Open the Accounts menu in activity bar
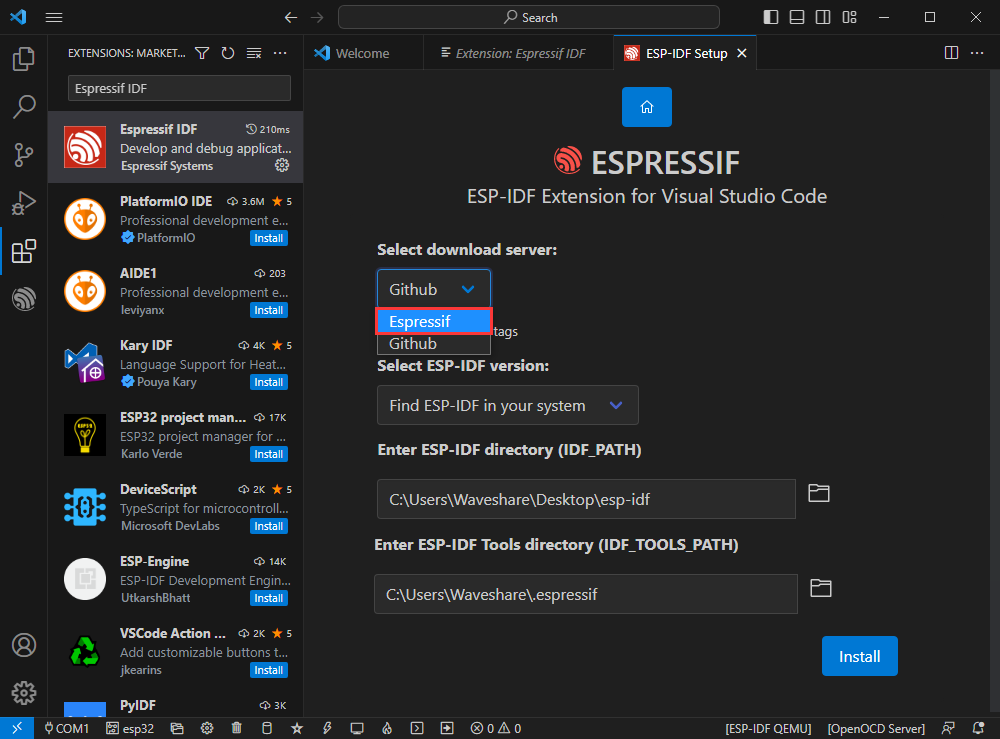The width and height of the screenshot is (1000, 739). pos(24,645)
